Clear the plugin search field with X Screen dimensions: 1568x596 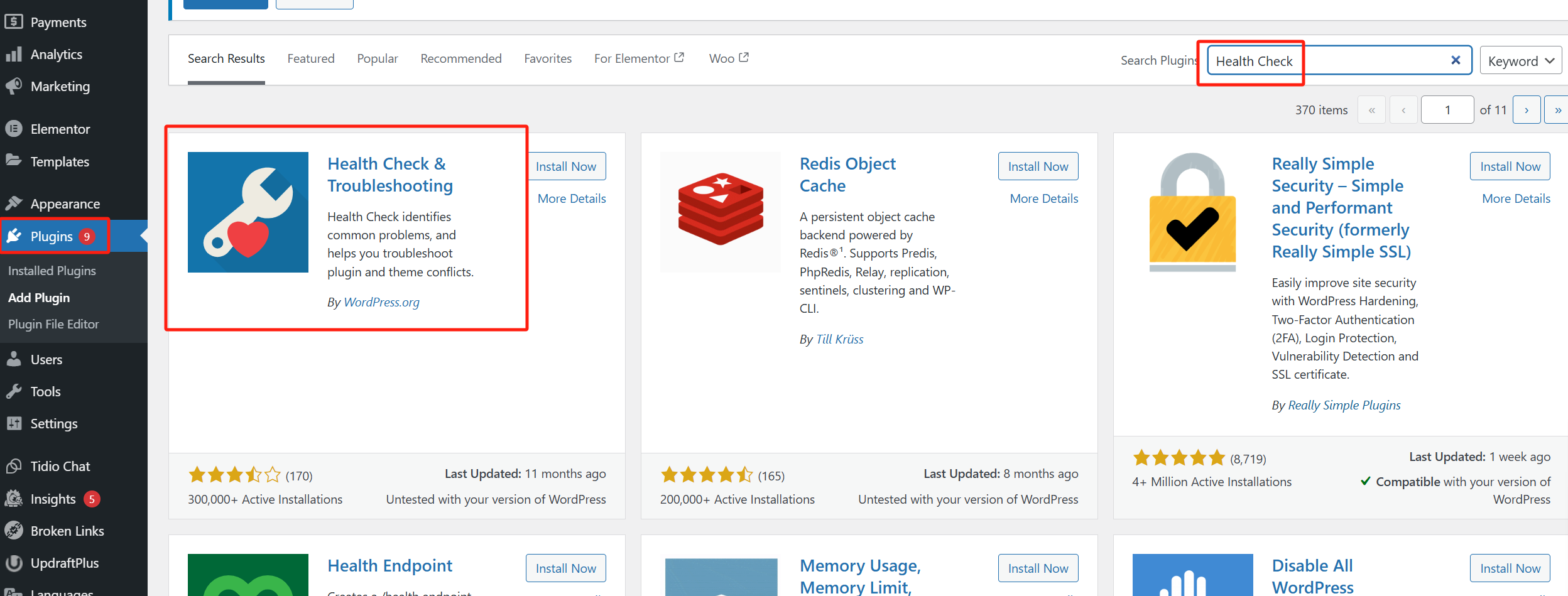(1455, 60)
